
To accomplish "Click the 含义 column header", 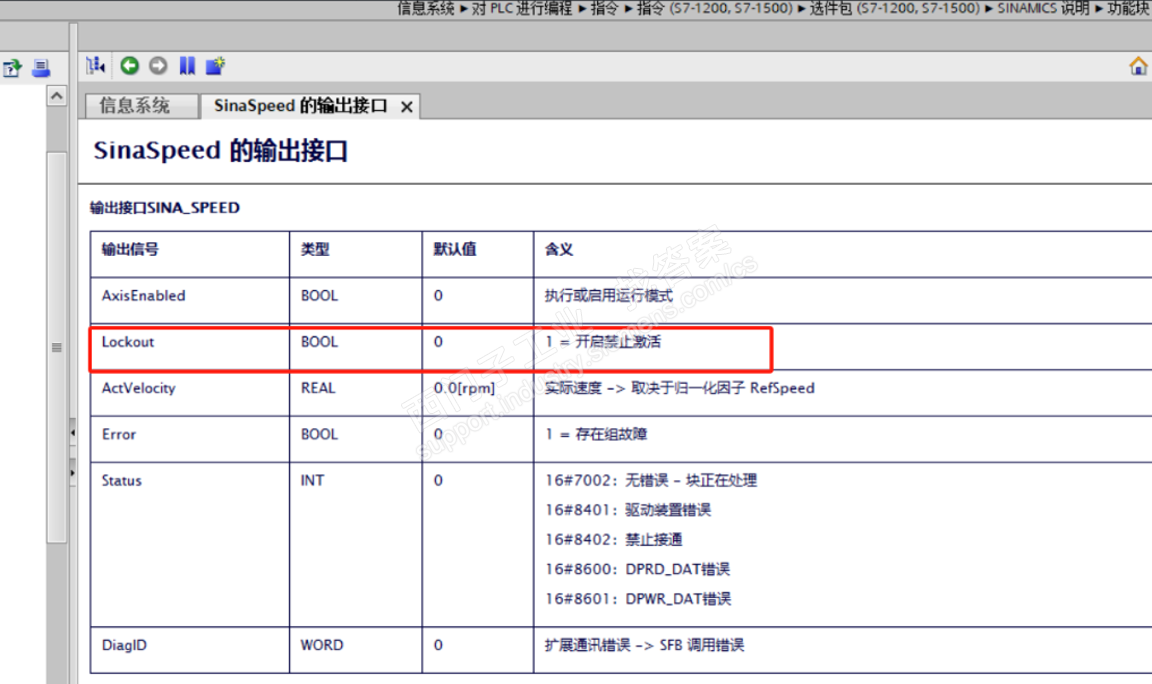I will (559, 250).
